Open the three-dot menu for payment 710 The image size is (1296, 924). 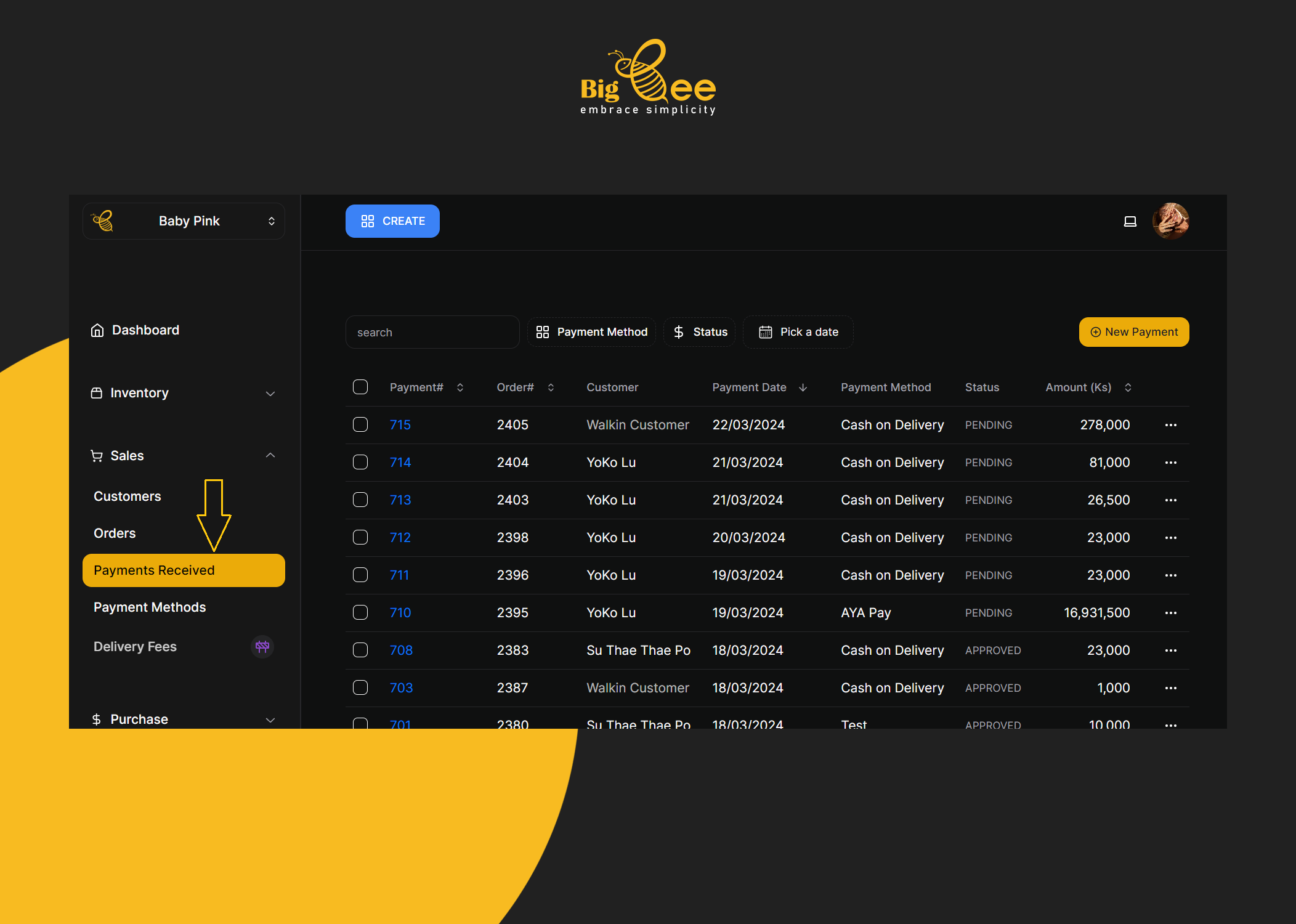point(1170,613)
